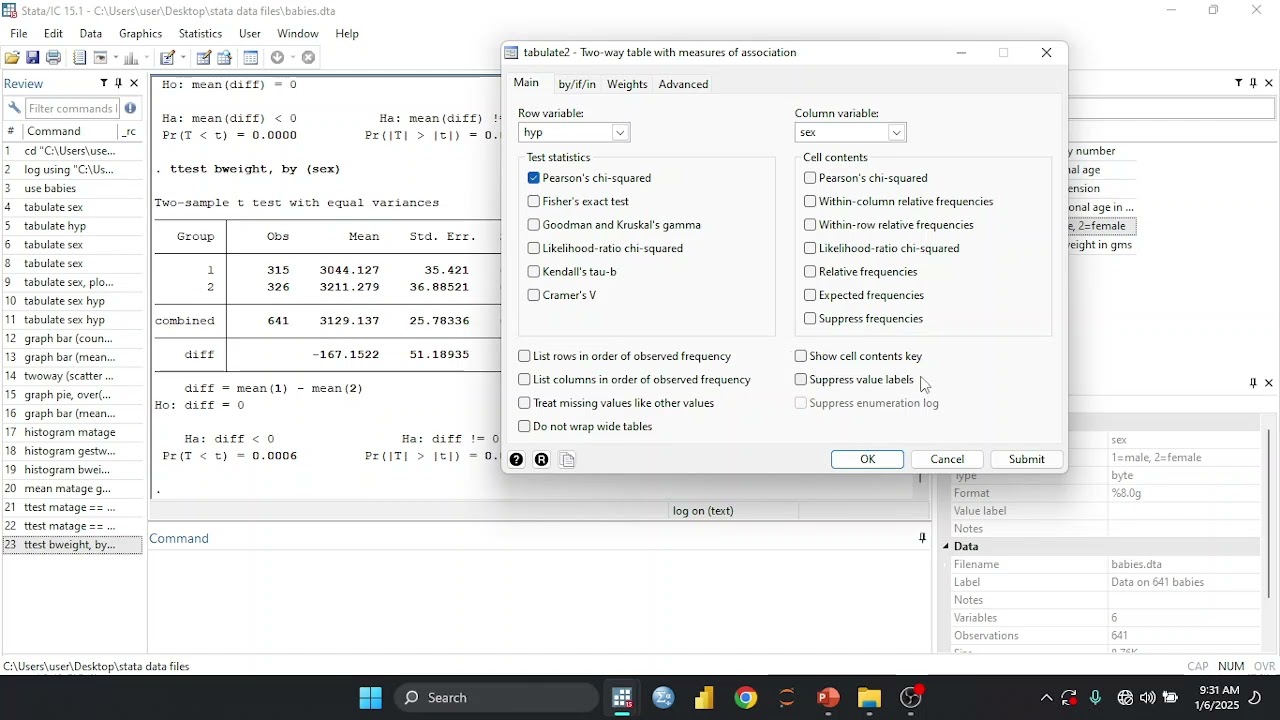The image size is (1280, 720).
Task: Switch to the Advanced tab
Action: (x=684, y=85)
